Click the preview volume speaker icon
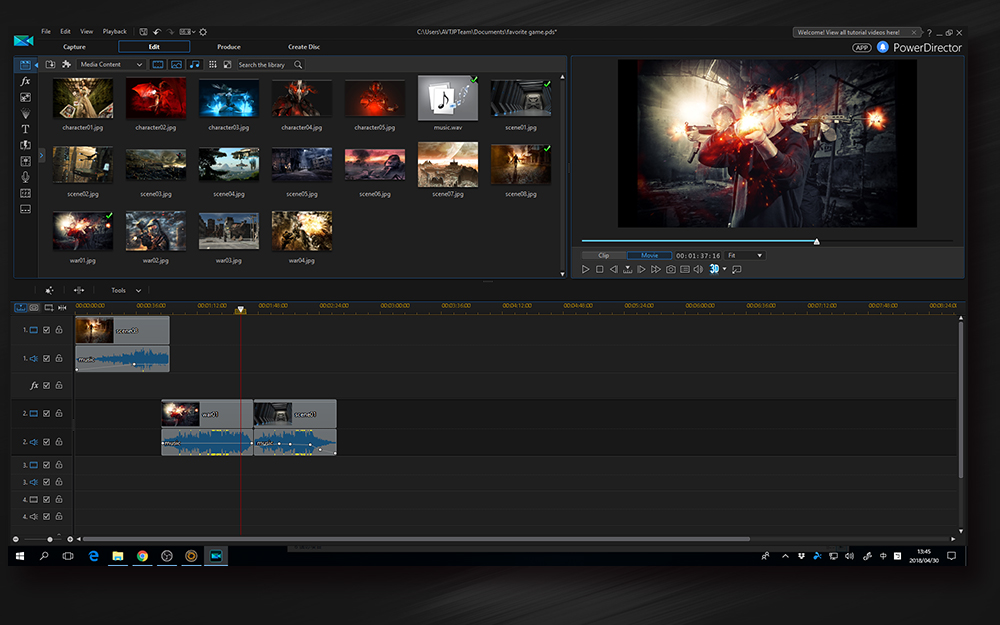Image resolution: width=1000 pixels, height=625 pixels. click(x=698, y=270)
